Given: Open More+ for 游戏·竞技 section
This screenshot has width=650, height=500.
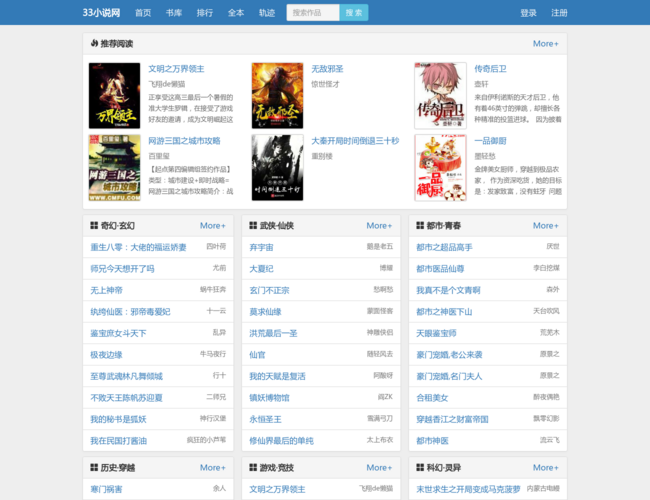Looking at the screenshot, I should coord(379,468).
